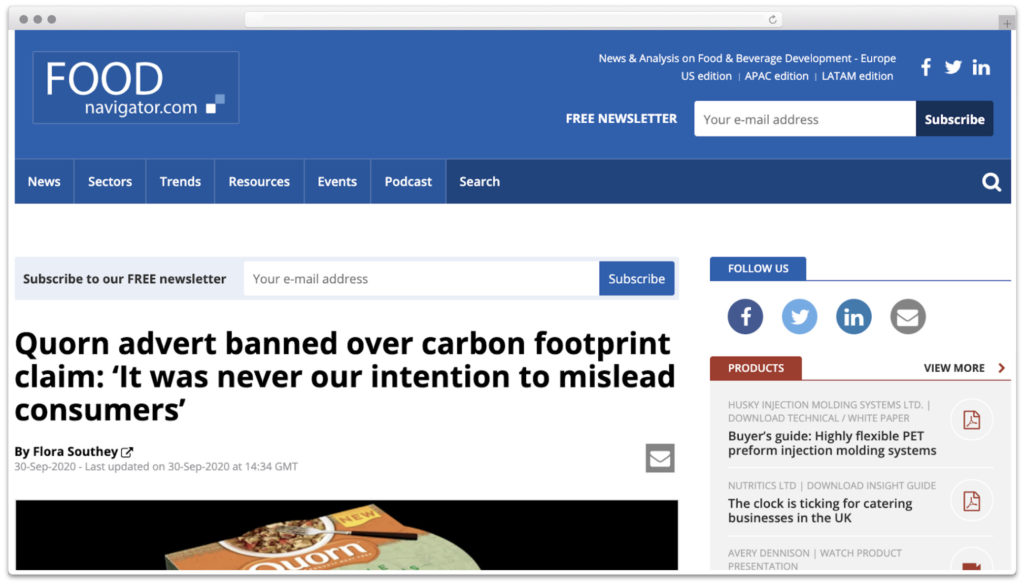This screenshot has width=1024, height=585.
Task: Click the external link icon after Flora Southey
Action: coord(127,452)
